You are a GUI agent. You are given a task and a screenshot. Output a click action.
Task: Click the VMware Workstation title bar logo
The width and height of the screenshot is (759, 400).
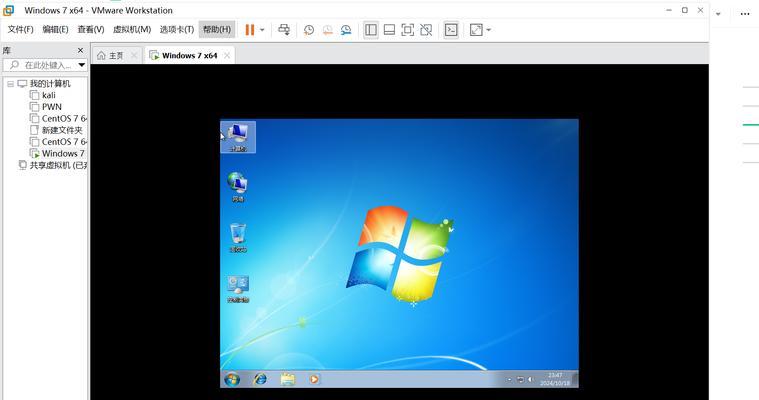tap(8, 10)
